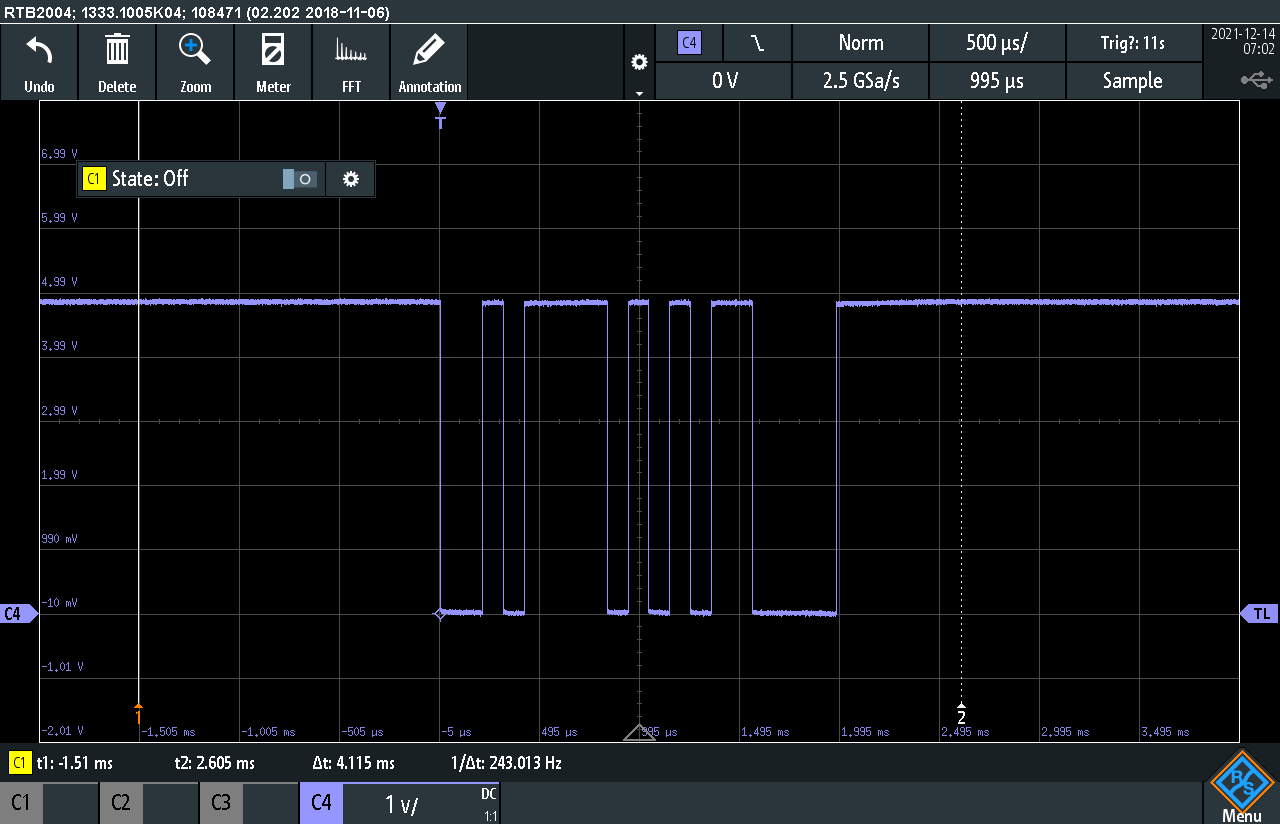Select trigger source C4 box
Screen dimensions: 1280x824
689,43
